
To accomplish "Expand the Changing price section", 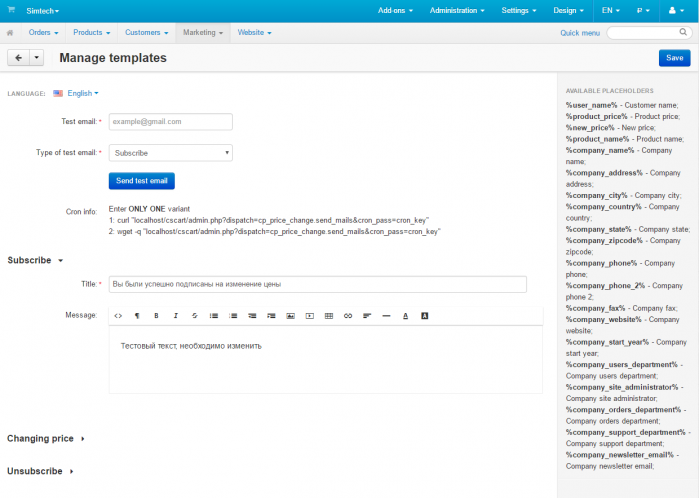I will (46, 439).
